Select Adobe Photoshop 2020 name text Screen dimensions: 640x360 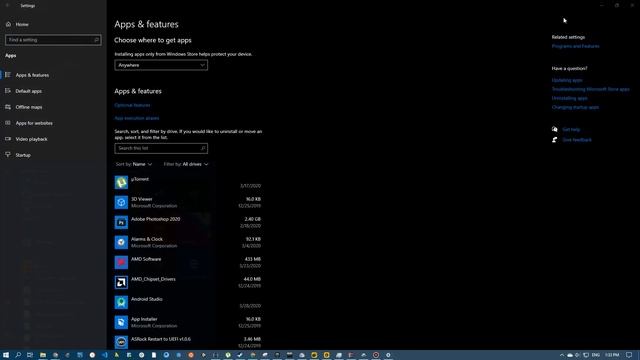156,219
